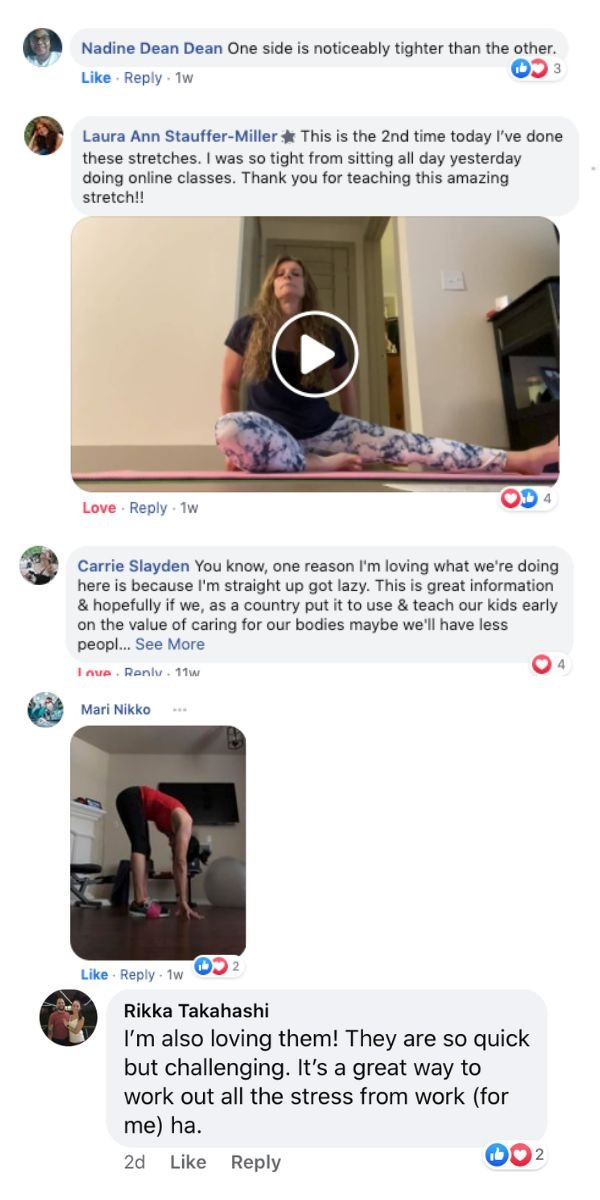Image resolution: width=600 pixels, height=1200 pixels.
Task: Open Rikka Takahashi's profile picture
Action: pos(68,1018)
